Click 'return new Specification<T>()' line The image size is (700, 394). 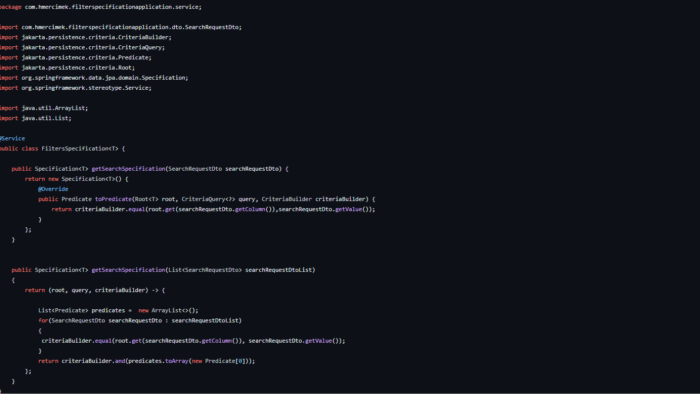[x=76, y=179]
